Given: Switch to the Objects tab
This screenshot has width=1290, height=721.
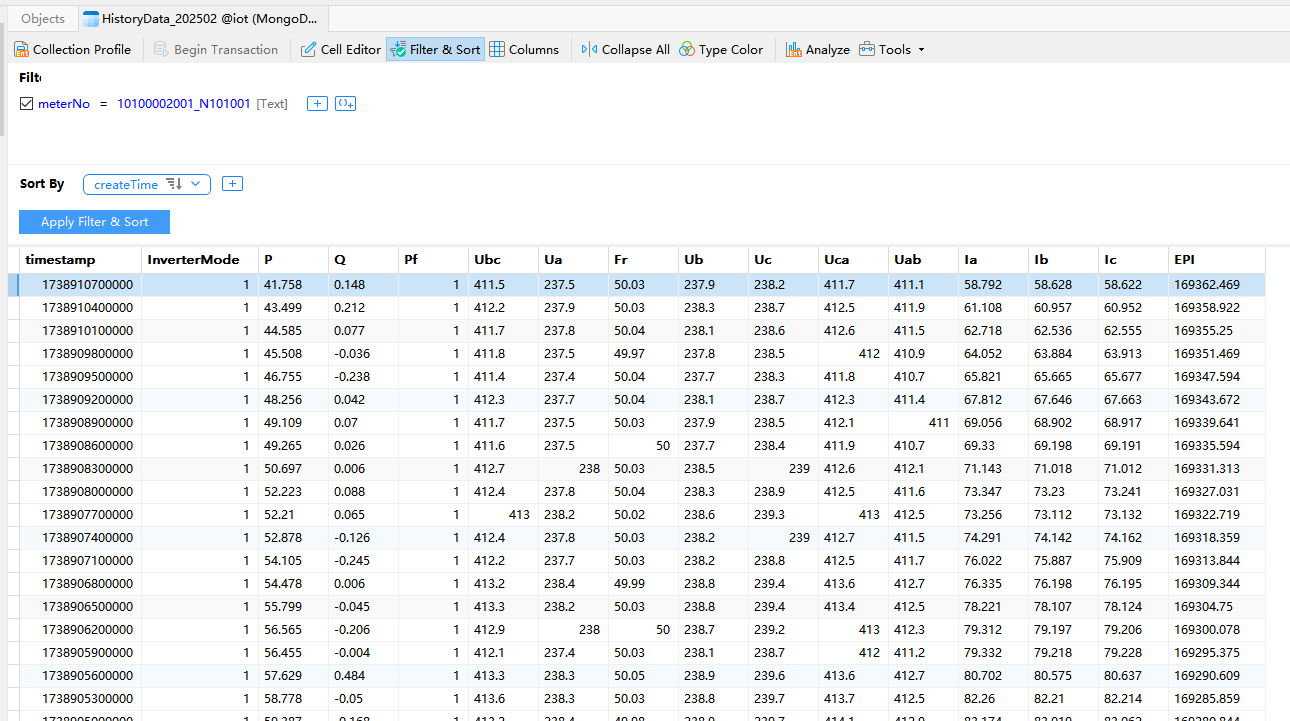Looking at the screenshot, I should [x=43, y=18].
